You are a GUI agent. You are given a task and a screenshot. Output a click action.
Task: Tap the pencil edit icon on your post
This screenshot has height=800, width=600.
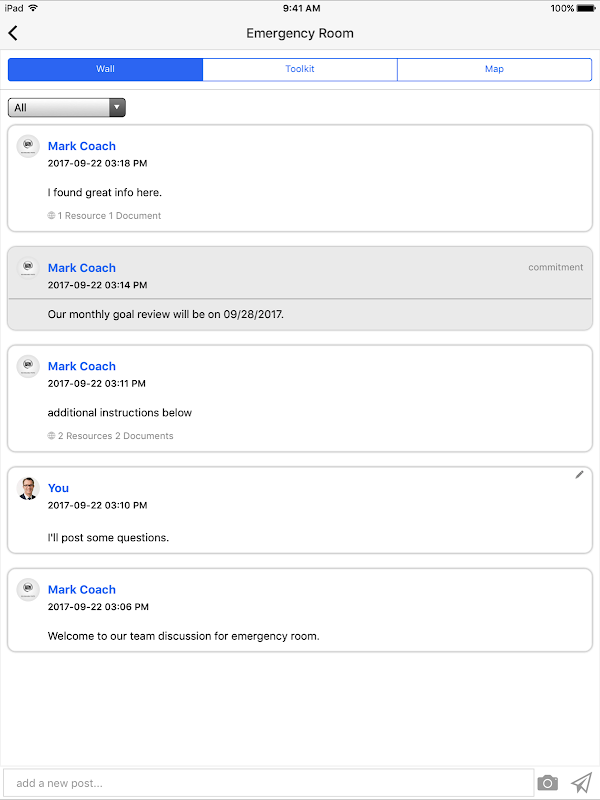(x=579, y=475)
